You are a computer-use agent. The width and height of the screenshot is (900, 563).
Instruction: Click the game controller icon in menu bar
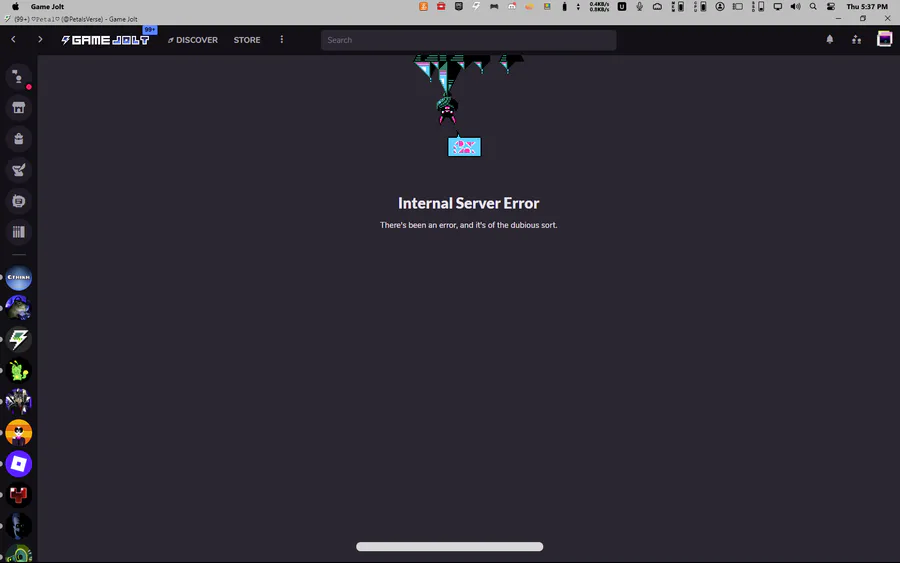coord(494,6)
